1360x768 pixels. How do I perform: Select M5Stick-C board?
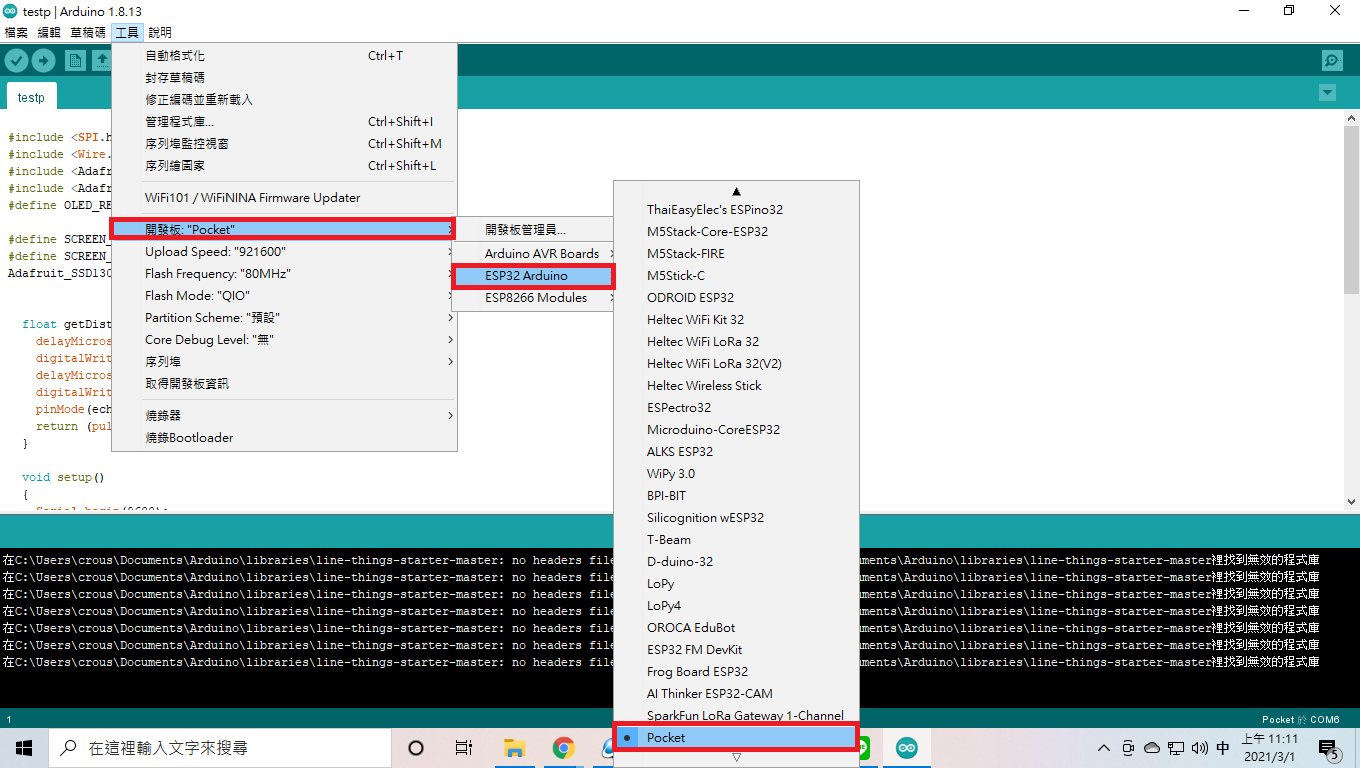tap(737, 276)
